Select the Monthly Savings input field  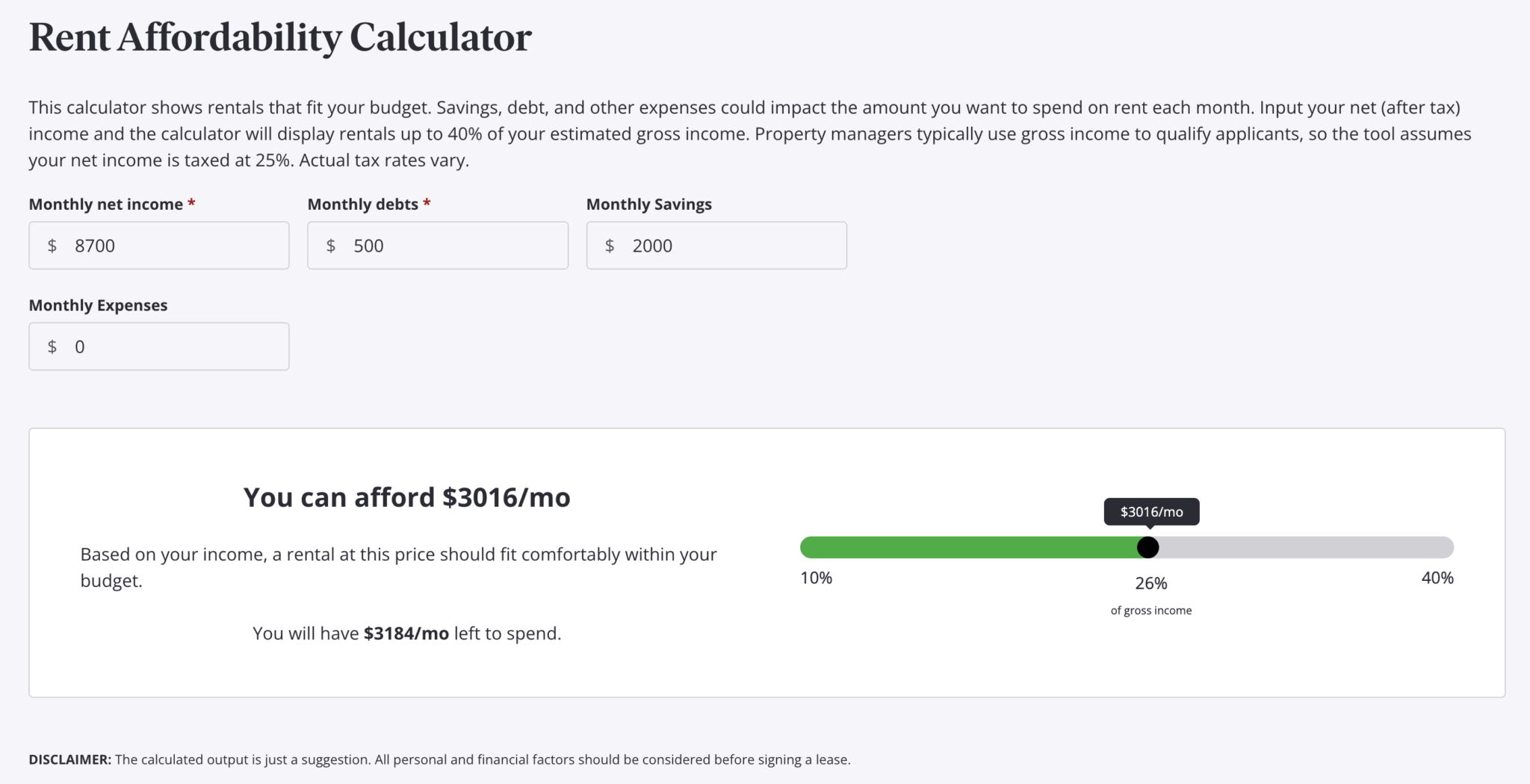729,246
